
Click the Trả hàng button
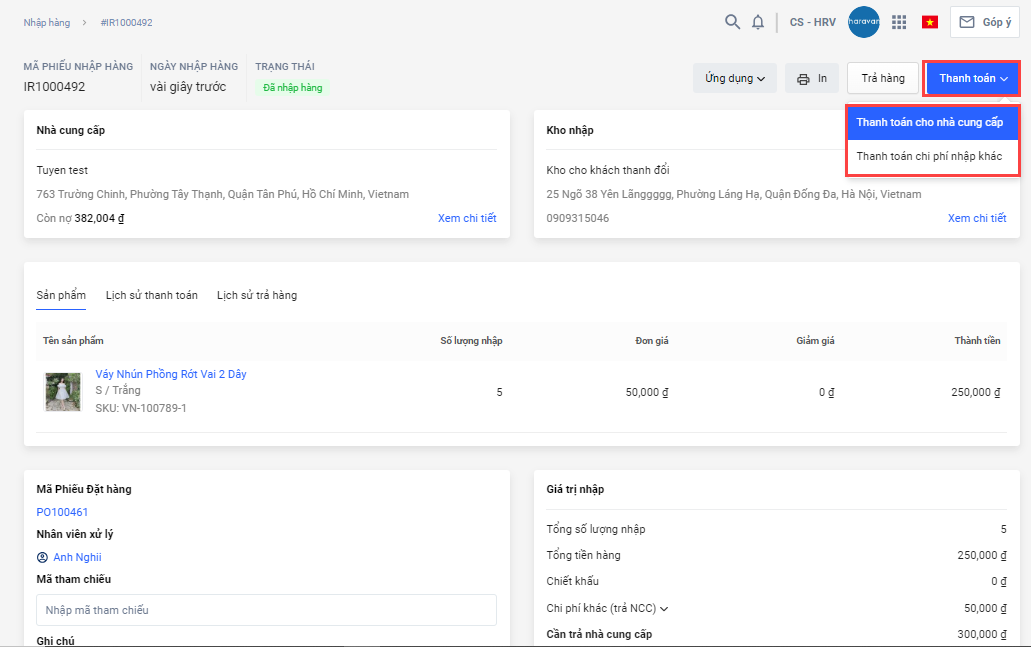point(883,78)
